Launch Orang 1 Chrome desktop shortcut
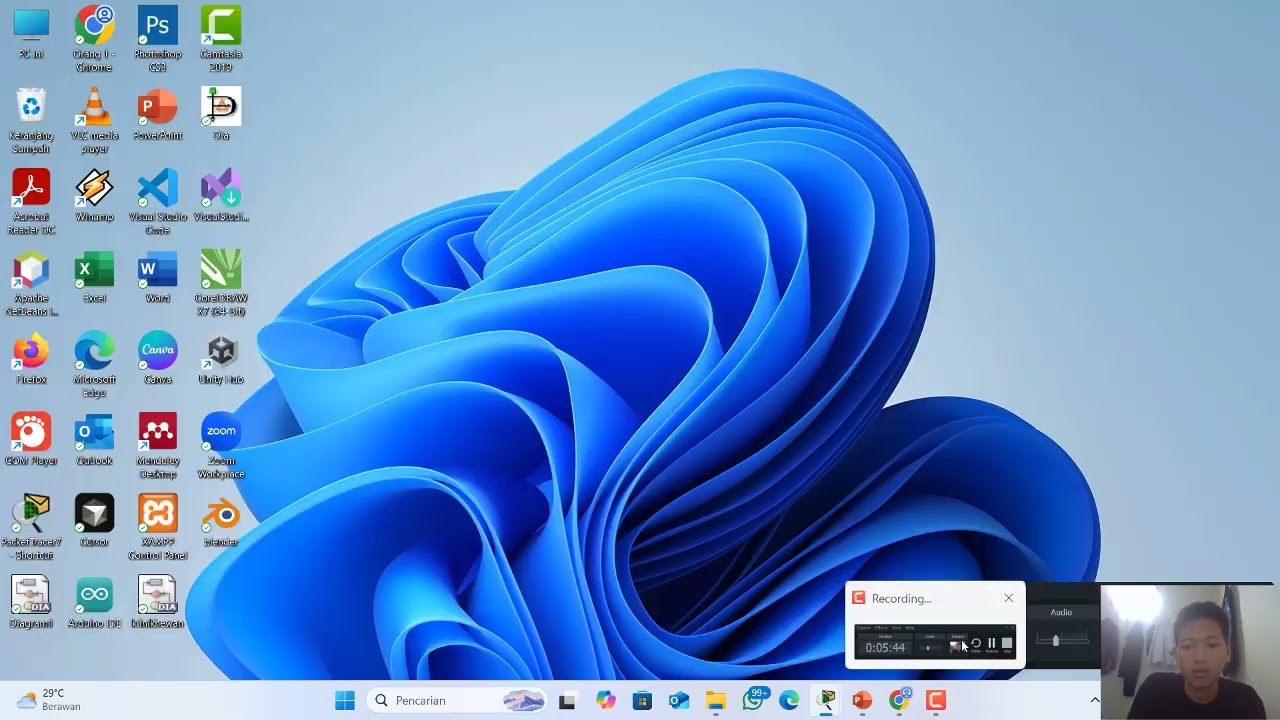1280x720 pixels. [x=94, y=39]
